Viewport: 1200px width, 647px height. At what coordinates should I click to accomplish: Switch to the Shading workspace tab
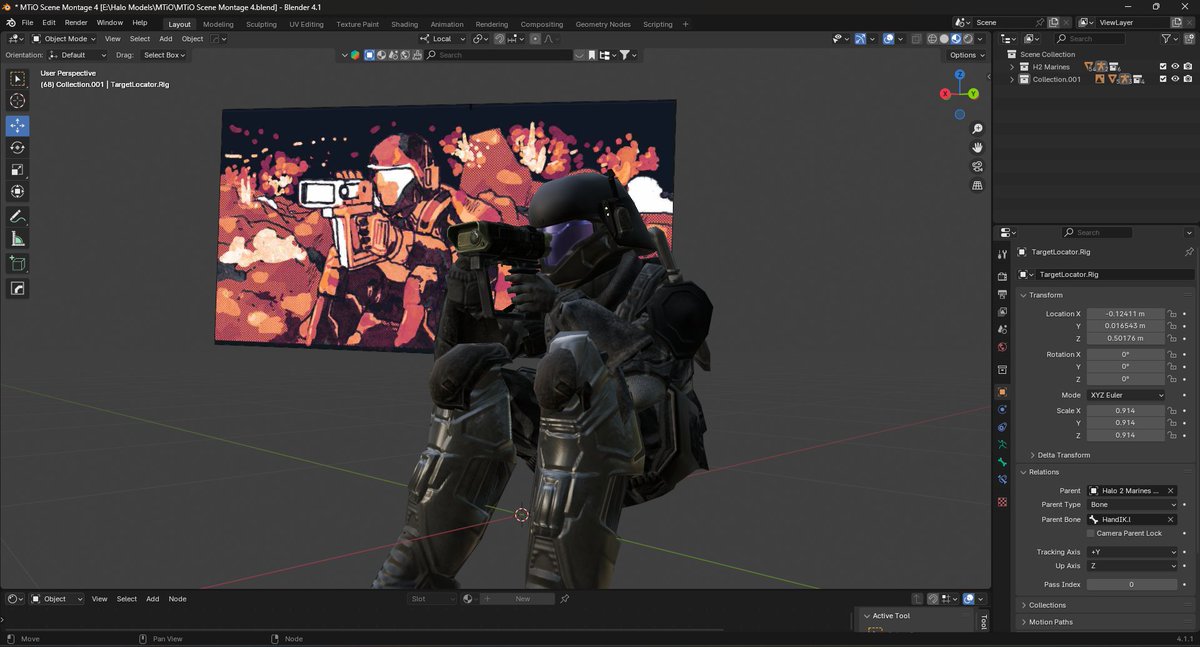tap(404, 24)
